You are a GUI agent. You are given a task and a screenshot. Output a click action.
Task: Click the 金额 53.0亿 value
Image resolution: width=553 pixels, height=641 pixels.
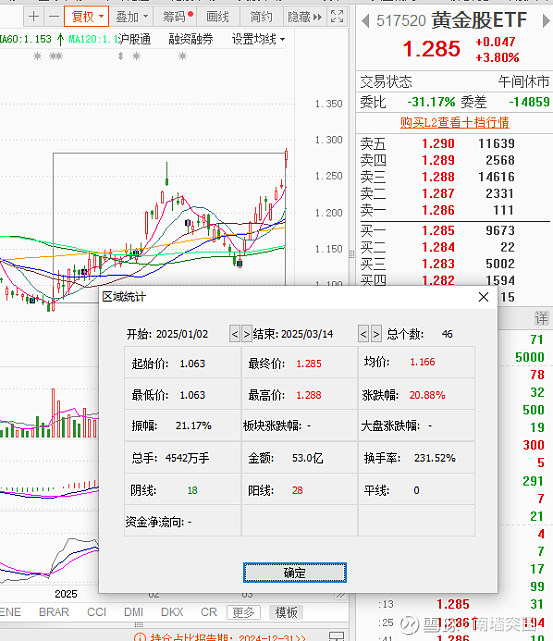307,458
